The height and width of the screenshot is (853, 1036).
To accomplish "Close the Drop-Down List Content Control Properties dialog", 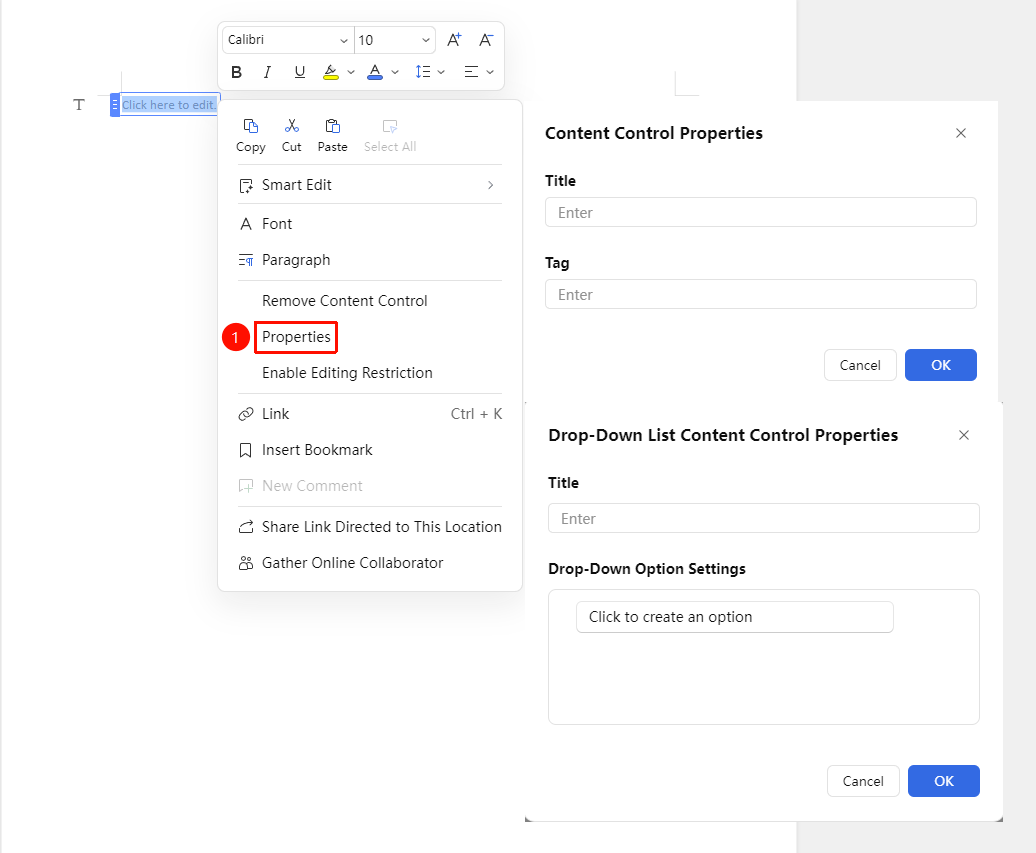I will [x=964, y=435].
